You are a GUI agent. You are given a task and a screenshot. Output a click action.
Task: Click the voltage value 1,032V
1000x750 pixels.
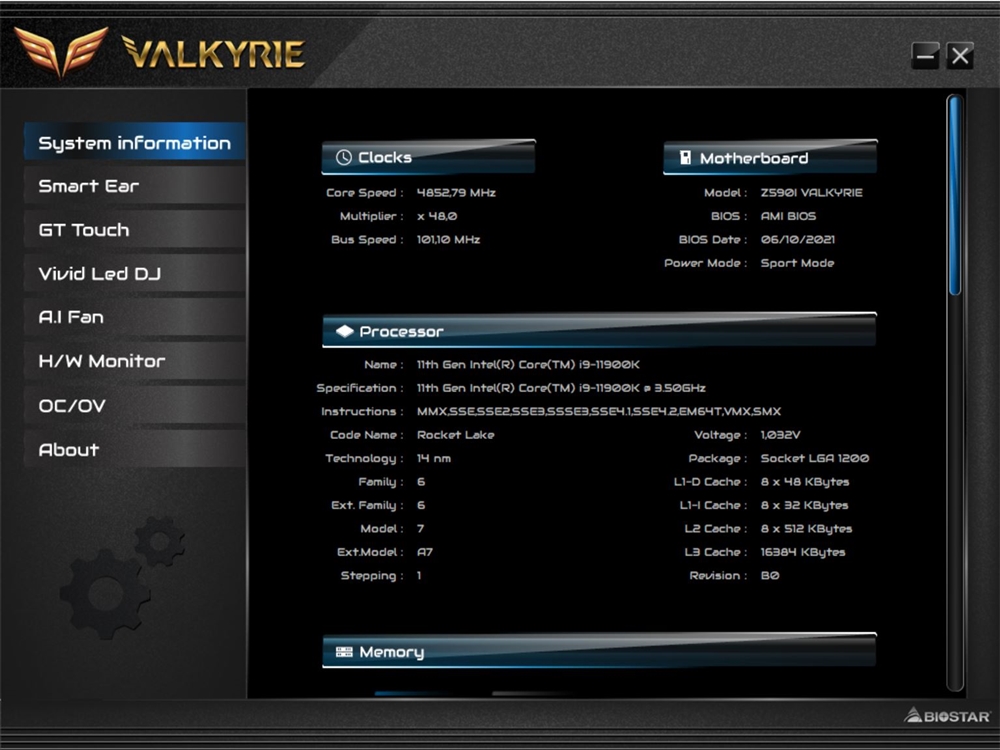coord(780,435)
